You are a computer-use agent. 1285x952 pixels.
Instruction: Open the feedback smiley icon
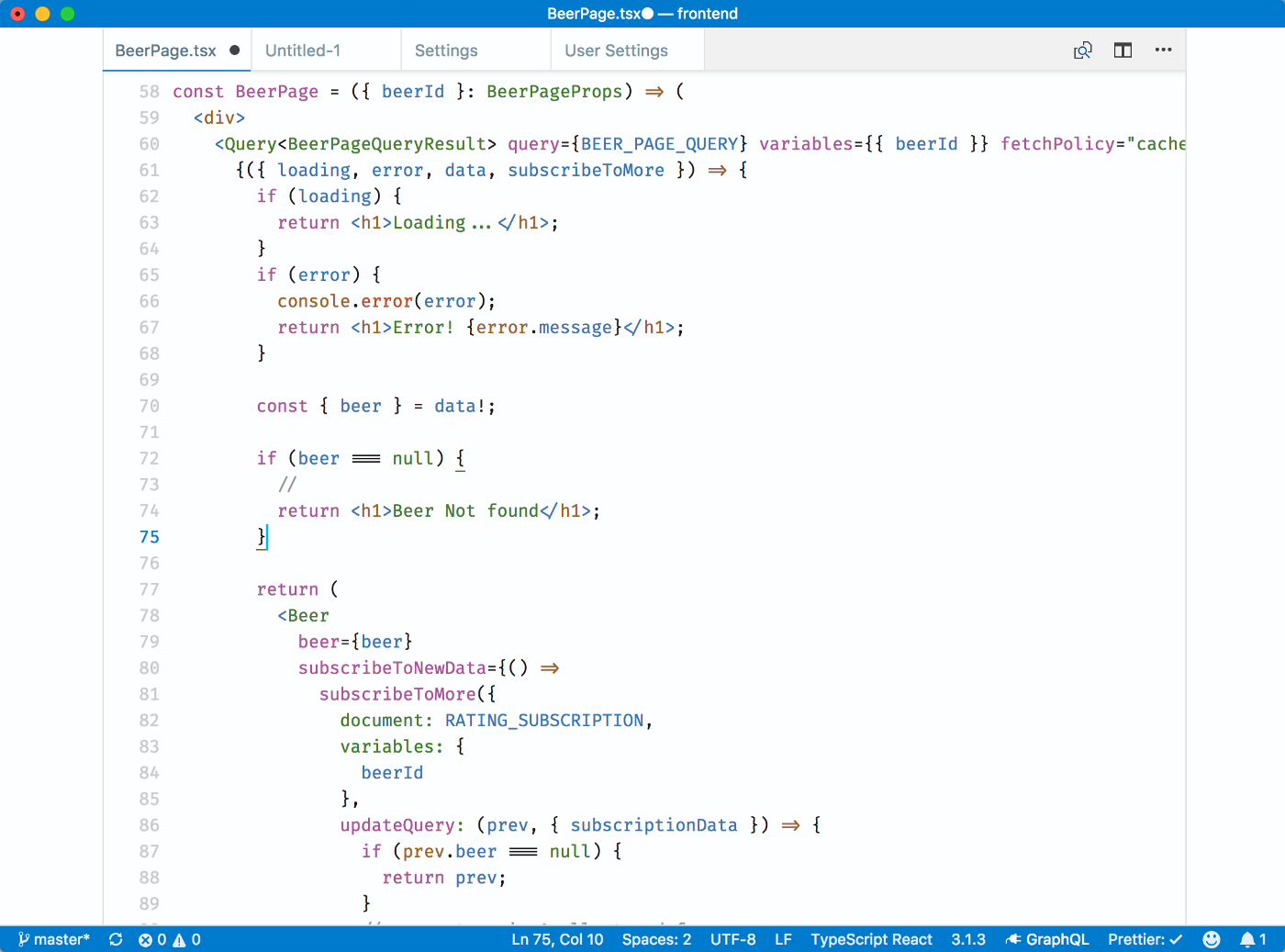tap(1212, 939)
